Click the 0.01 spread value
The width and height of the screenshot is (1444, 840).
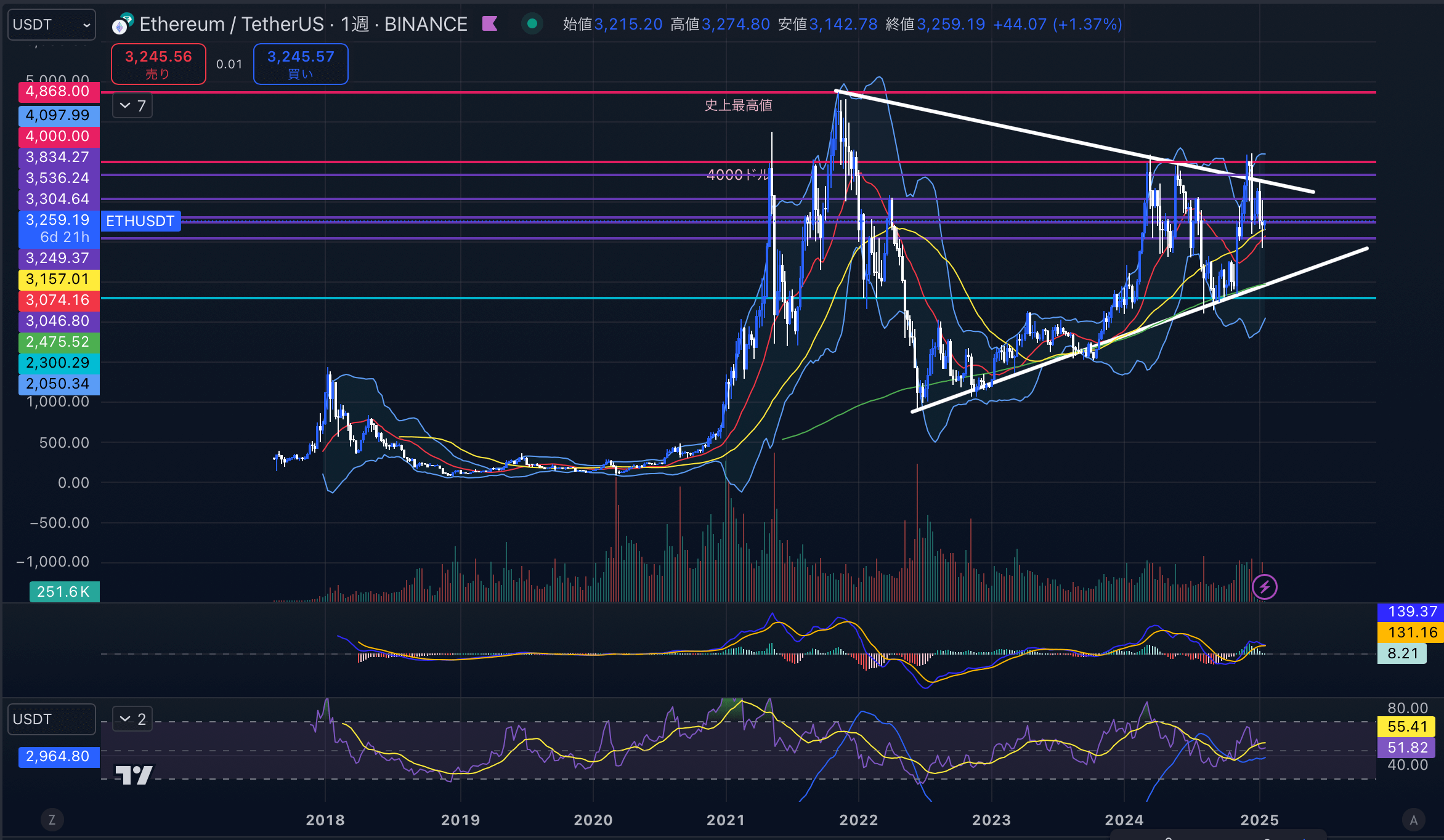(x=229, y=64)
